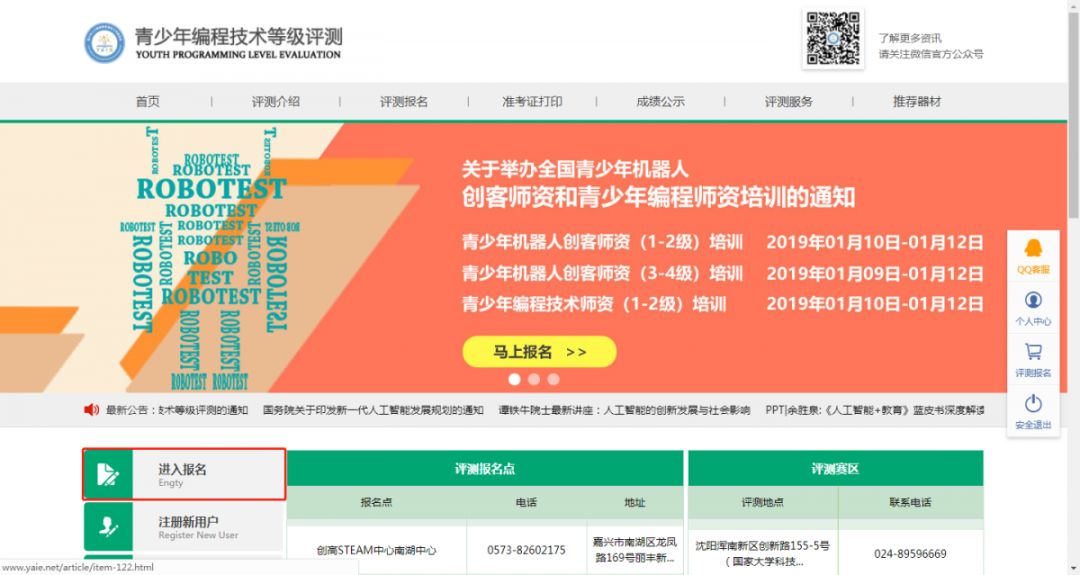Select the second carousel dot
Viewport: 1080px width, 575px height.
pos(534,379)
